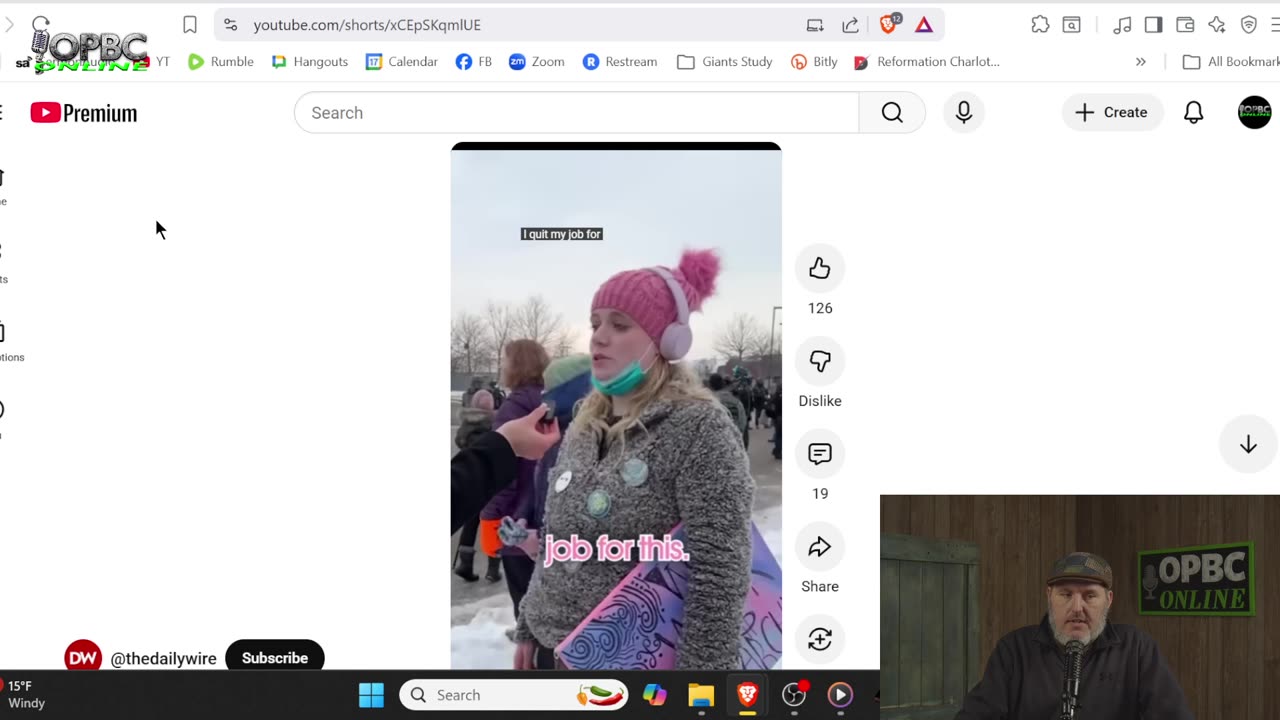This screenshot has width=1280, height=720.
Task: Open the @thedailywire channel link
Action: pyautogui.click(x=163, y=658)
